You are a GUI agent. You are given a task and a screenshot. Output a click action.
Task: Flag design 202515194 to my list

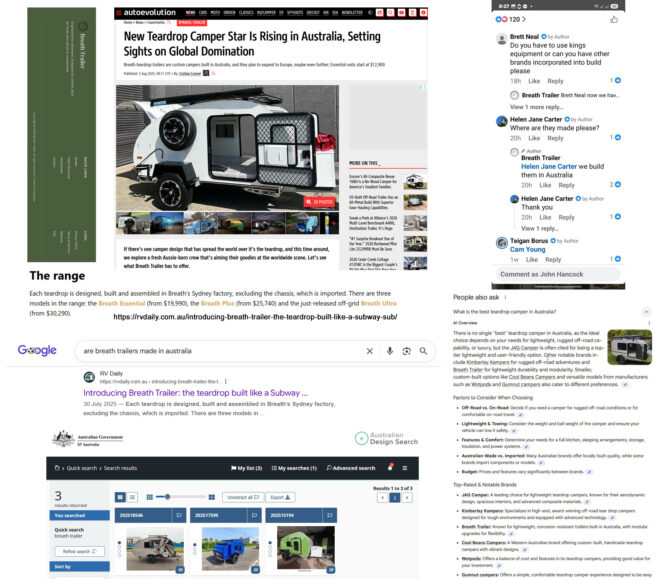[x=330, y=515]
